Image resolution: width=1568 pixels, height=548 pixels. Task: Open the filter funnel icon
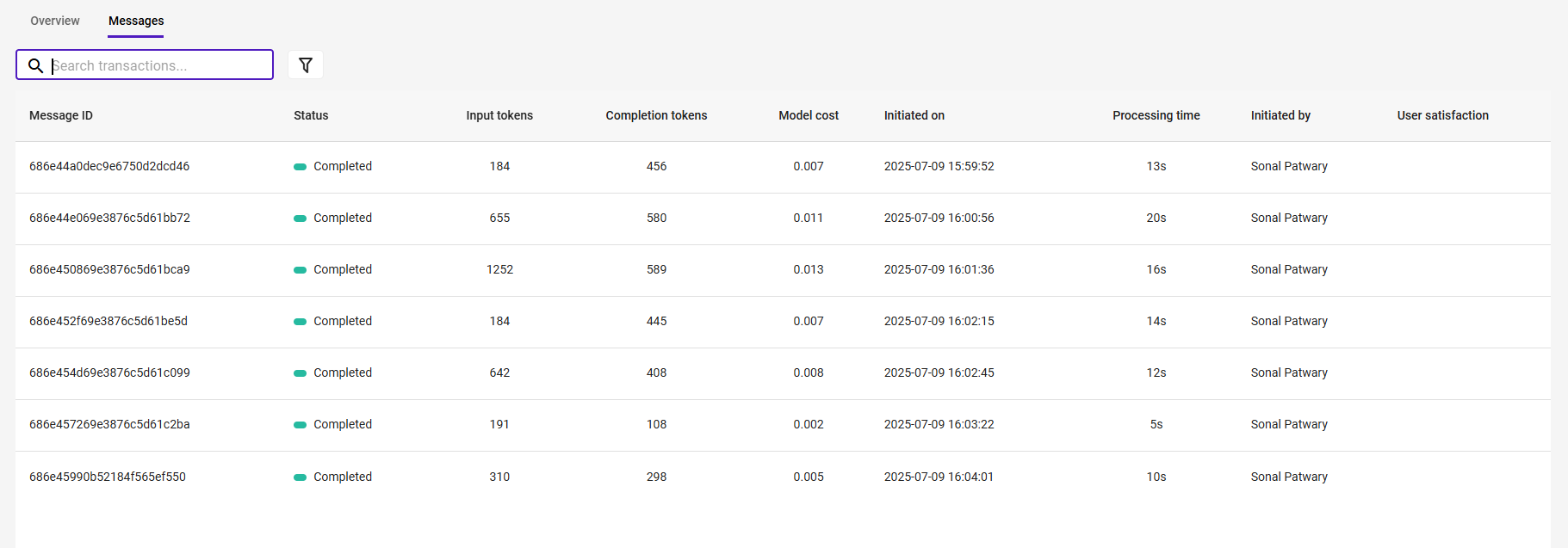click(x=306, y=65)
